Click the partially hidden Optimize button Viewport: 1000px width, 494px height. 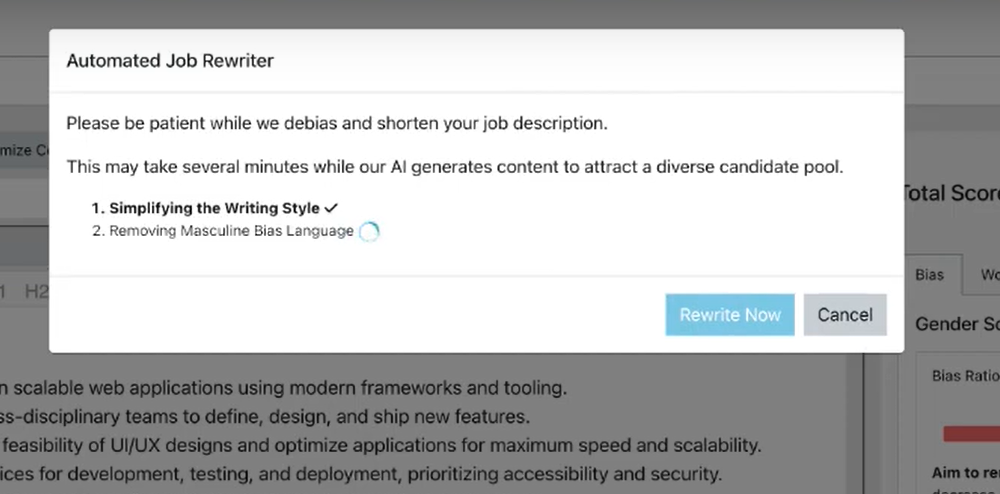[x=25, y=150]
